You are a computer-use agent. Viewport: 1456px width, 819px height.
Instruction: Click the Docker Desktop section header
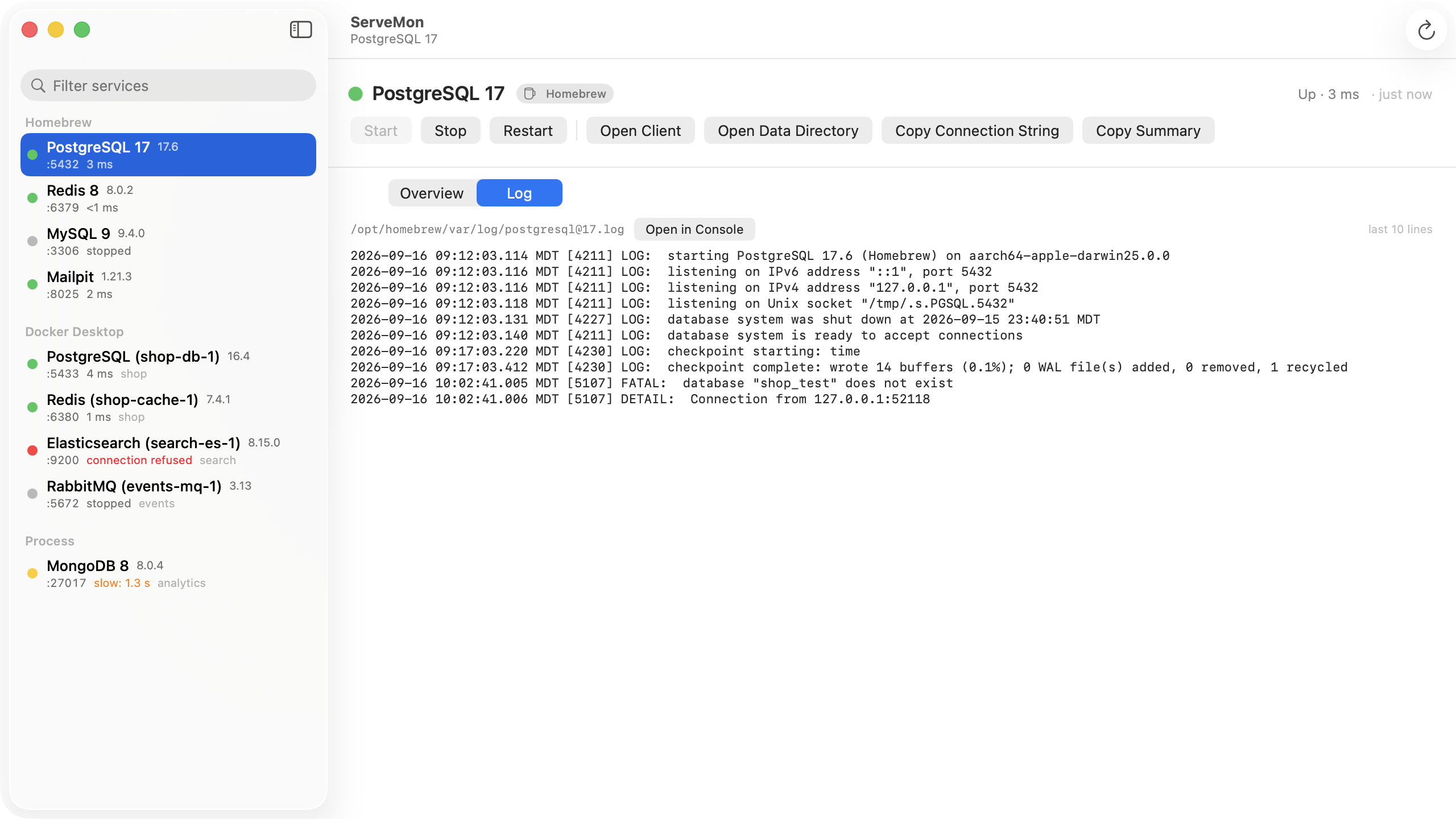click(x=75, y=332)
